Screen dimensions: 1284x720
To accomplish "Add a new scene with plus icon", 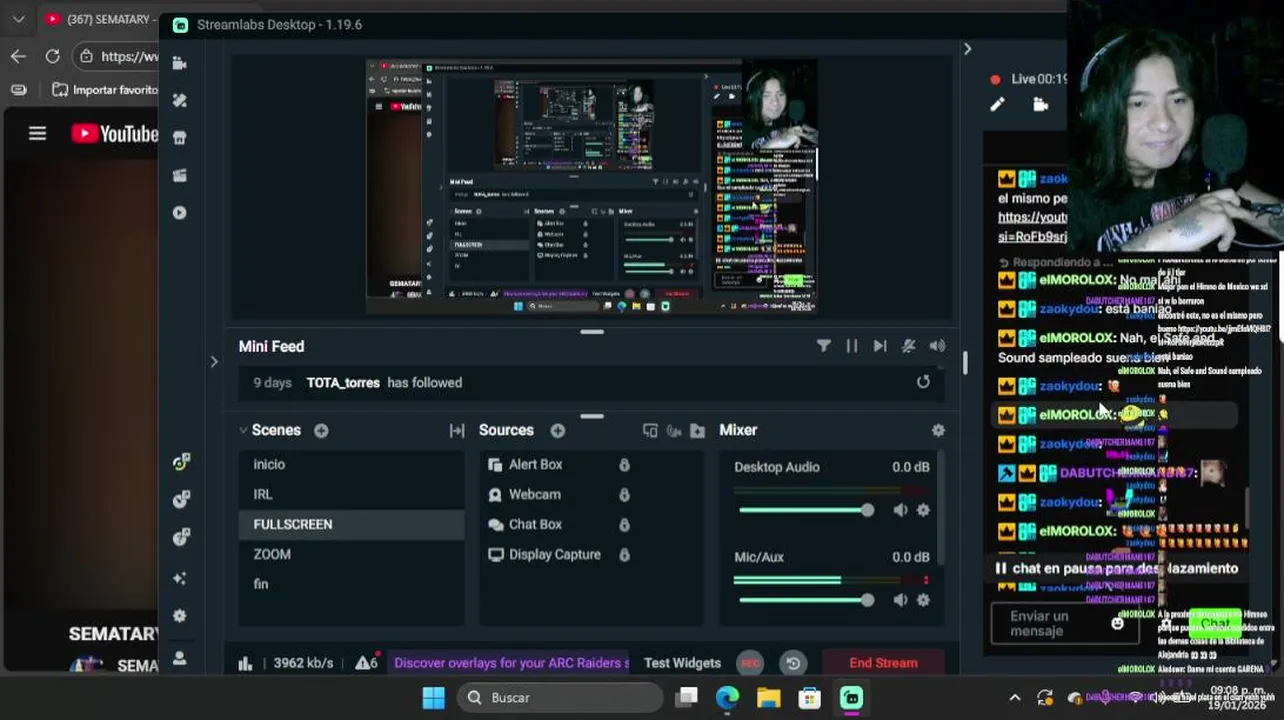I will pyautogui.click(x=321, y=430).
